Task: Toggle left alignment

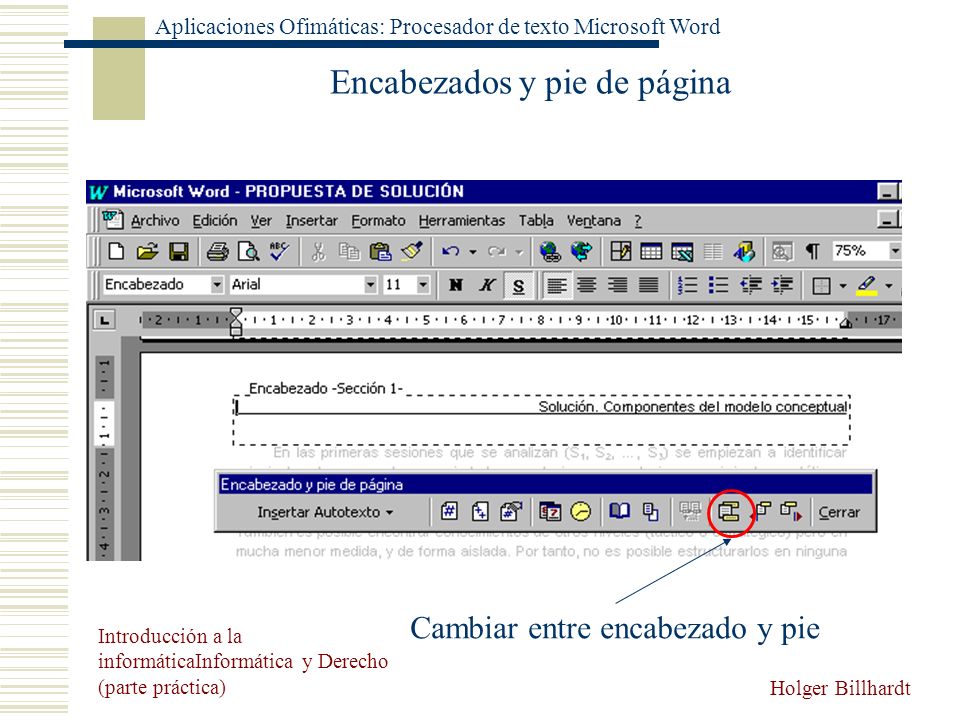Action: click(x=557, y=285)
